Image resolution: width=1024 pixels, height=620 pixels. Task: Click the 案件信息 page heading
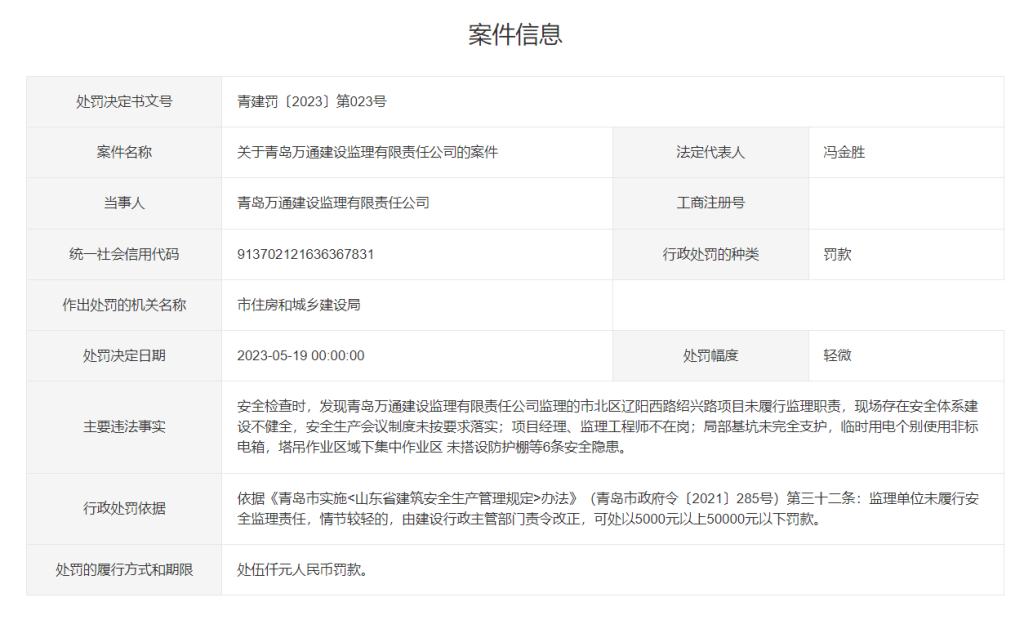click(x=515, y=35)
